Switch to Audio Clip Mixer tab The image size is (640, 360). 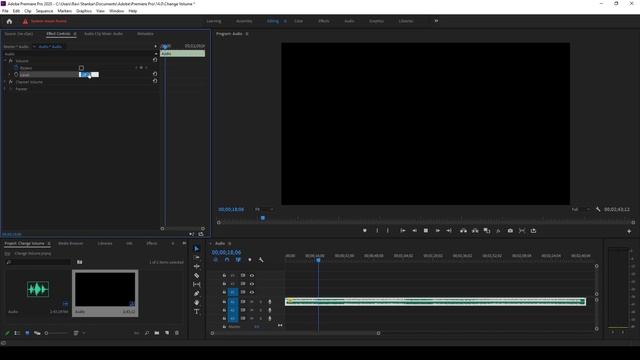click(103, 33)
